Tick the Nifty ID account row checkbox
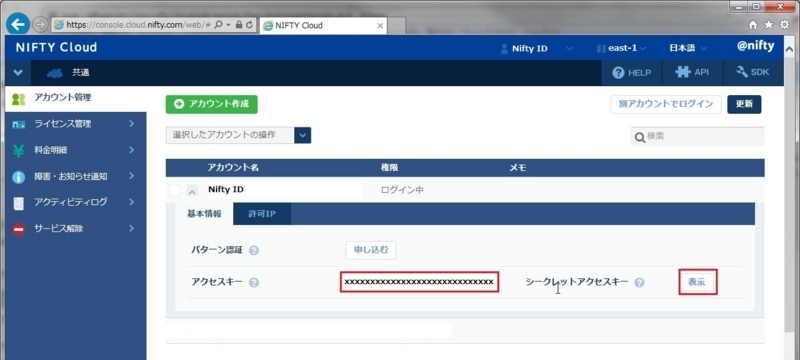 point(175,190)
